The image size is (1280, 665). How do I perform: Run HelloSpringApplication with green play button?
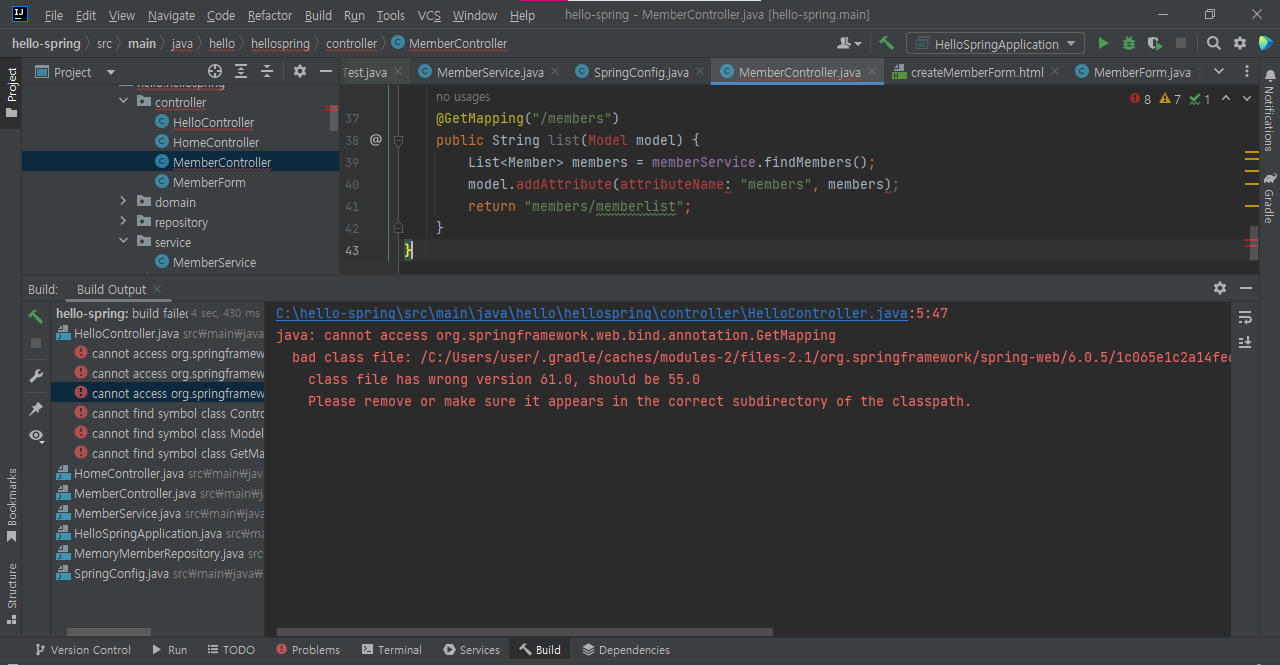point(1103,44)
